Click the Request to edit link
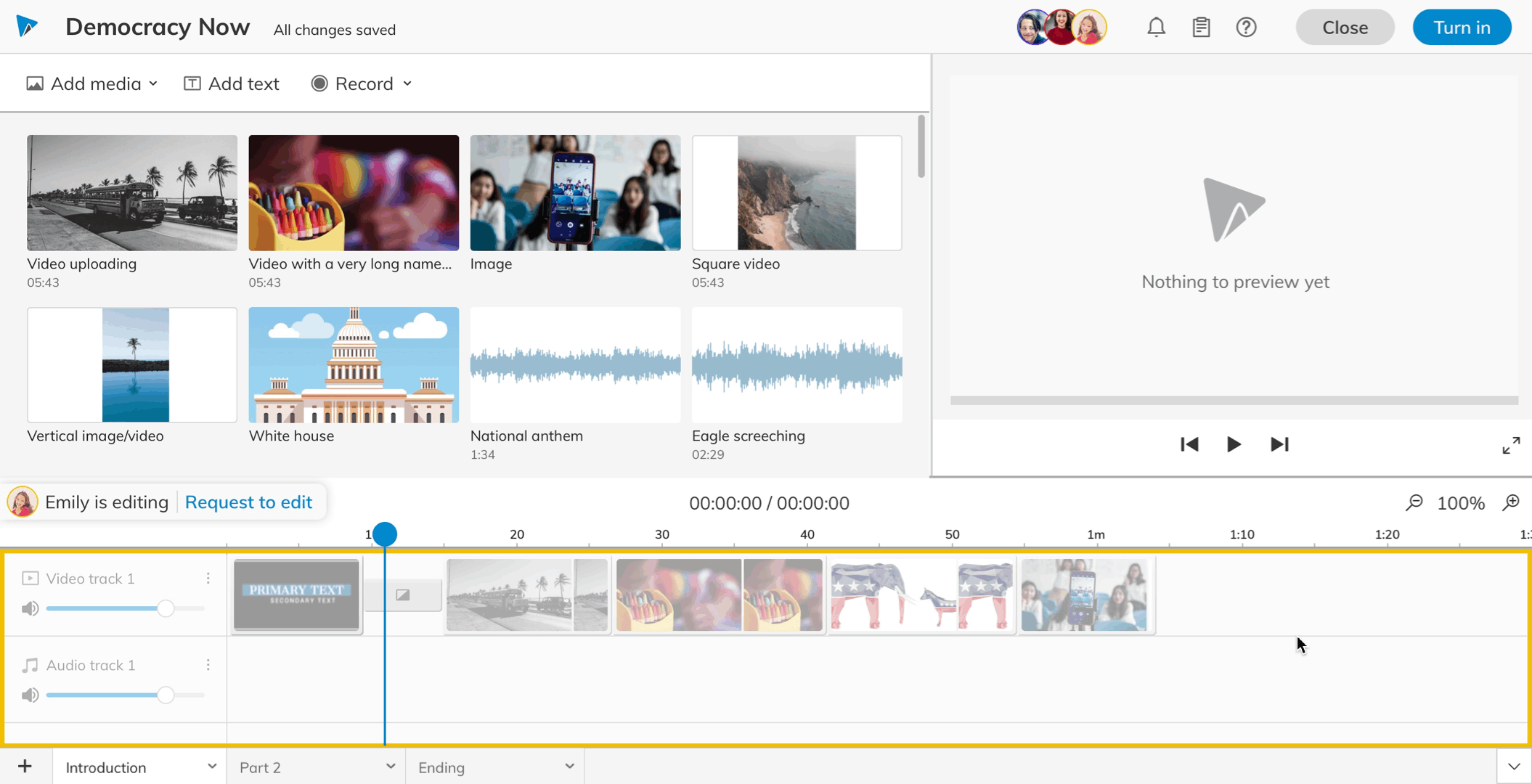Viewport: 1532px width, 784px height. click(x=248, y=502)
